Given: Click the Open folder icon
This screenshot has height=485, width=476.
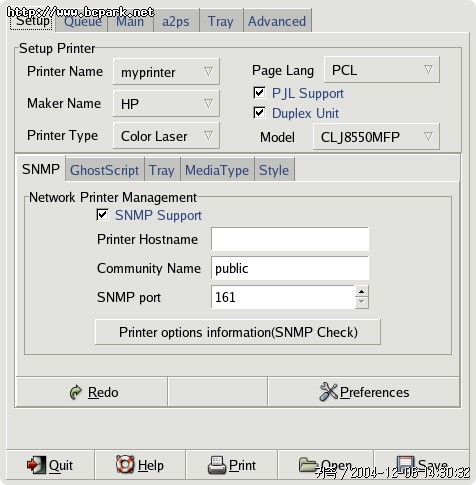Looking at the screenshot, I should 308,465.
